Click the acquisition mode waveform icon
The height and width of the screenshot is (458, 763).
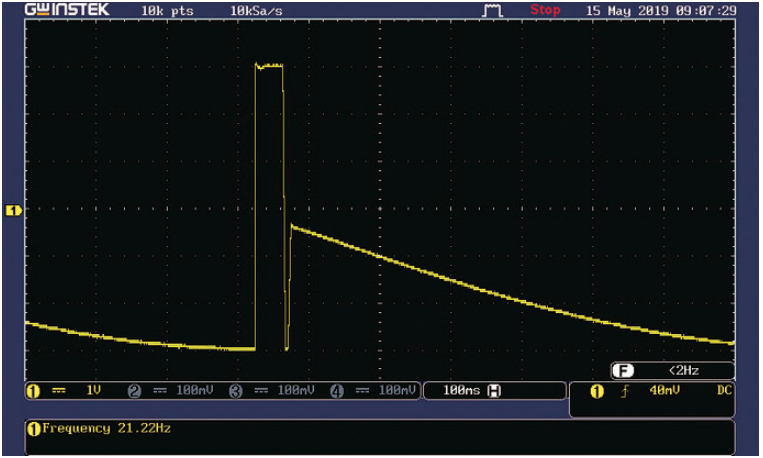(x=492, y=10)
